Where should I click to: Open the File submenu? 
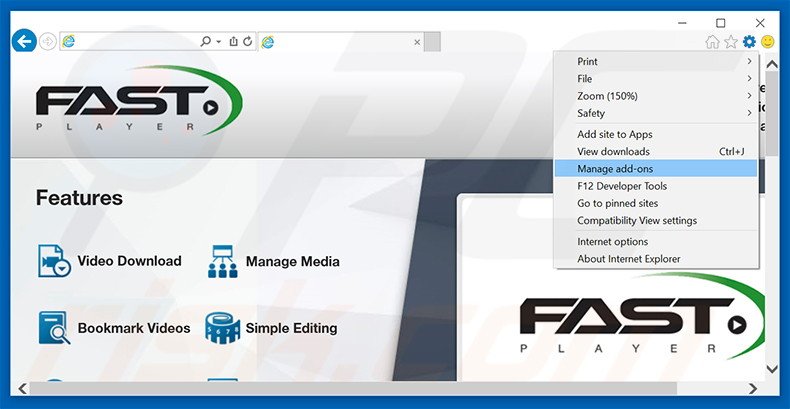click(x=656, y=79)
